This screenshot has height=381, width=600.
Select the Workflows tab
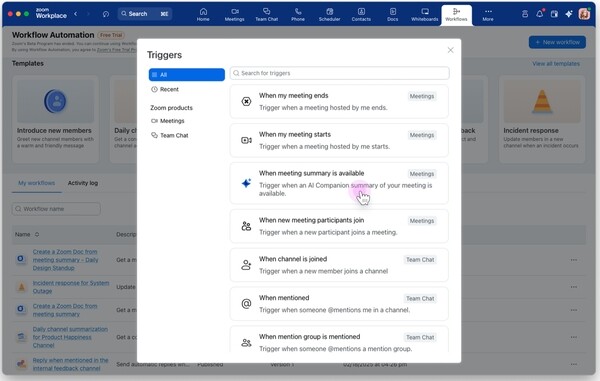tap(456, 15)
